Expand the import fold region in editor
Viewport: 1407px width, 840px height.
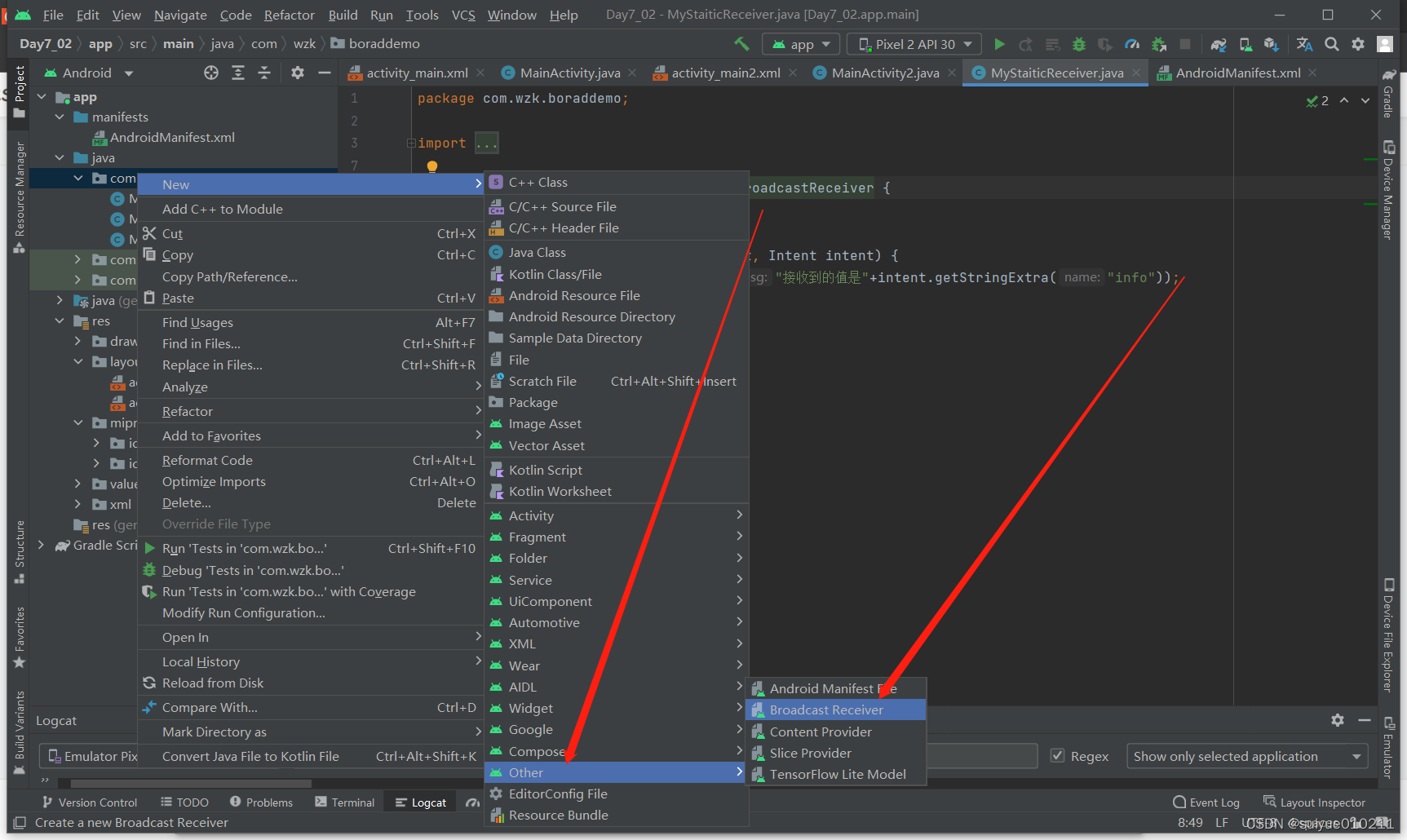coord(412,144)
